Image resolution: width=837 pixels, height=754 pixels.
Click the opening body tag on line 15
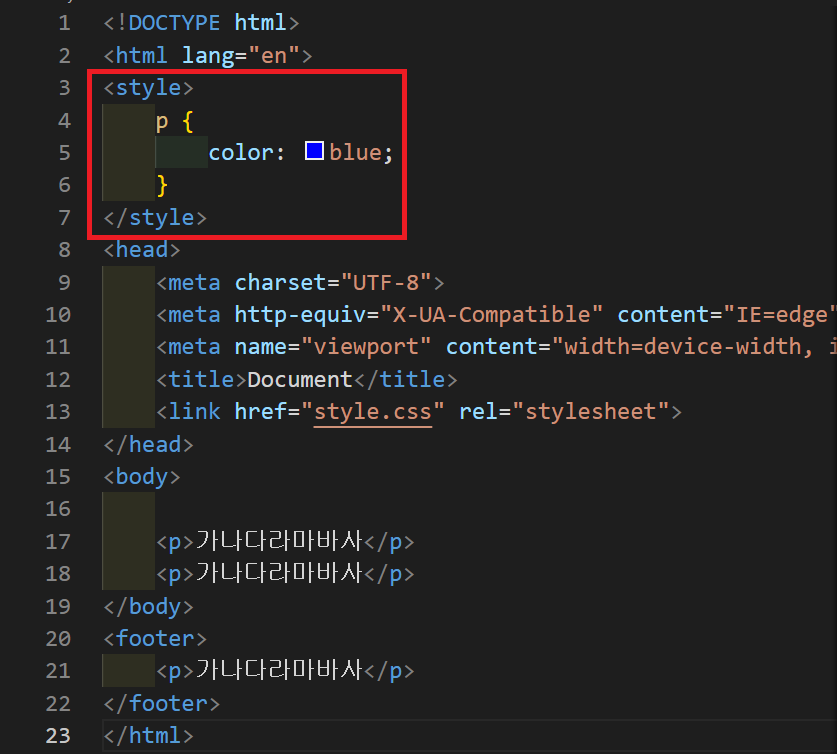tap(141, 477)
